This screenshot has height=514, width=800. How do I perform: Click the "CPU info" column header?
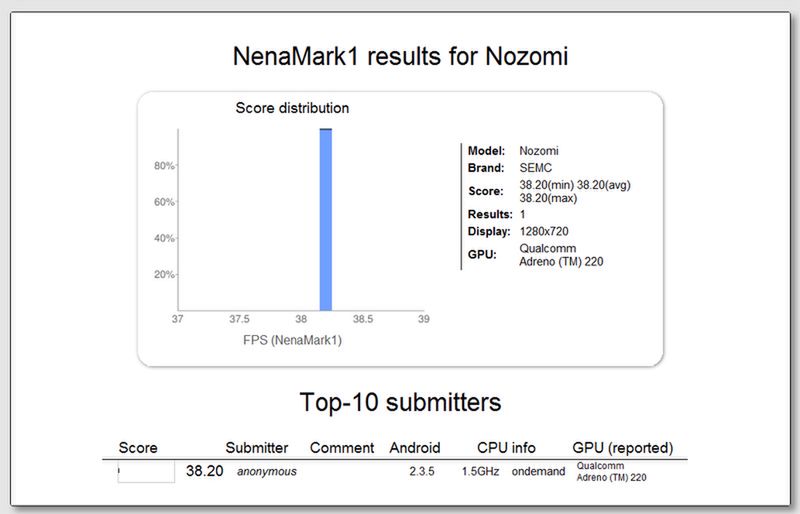(x=505, y=448)
